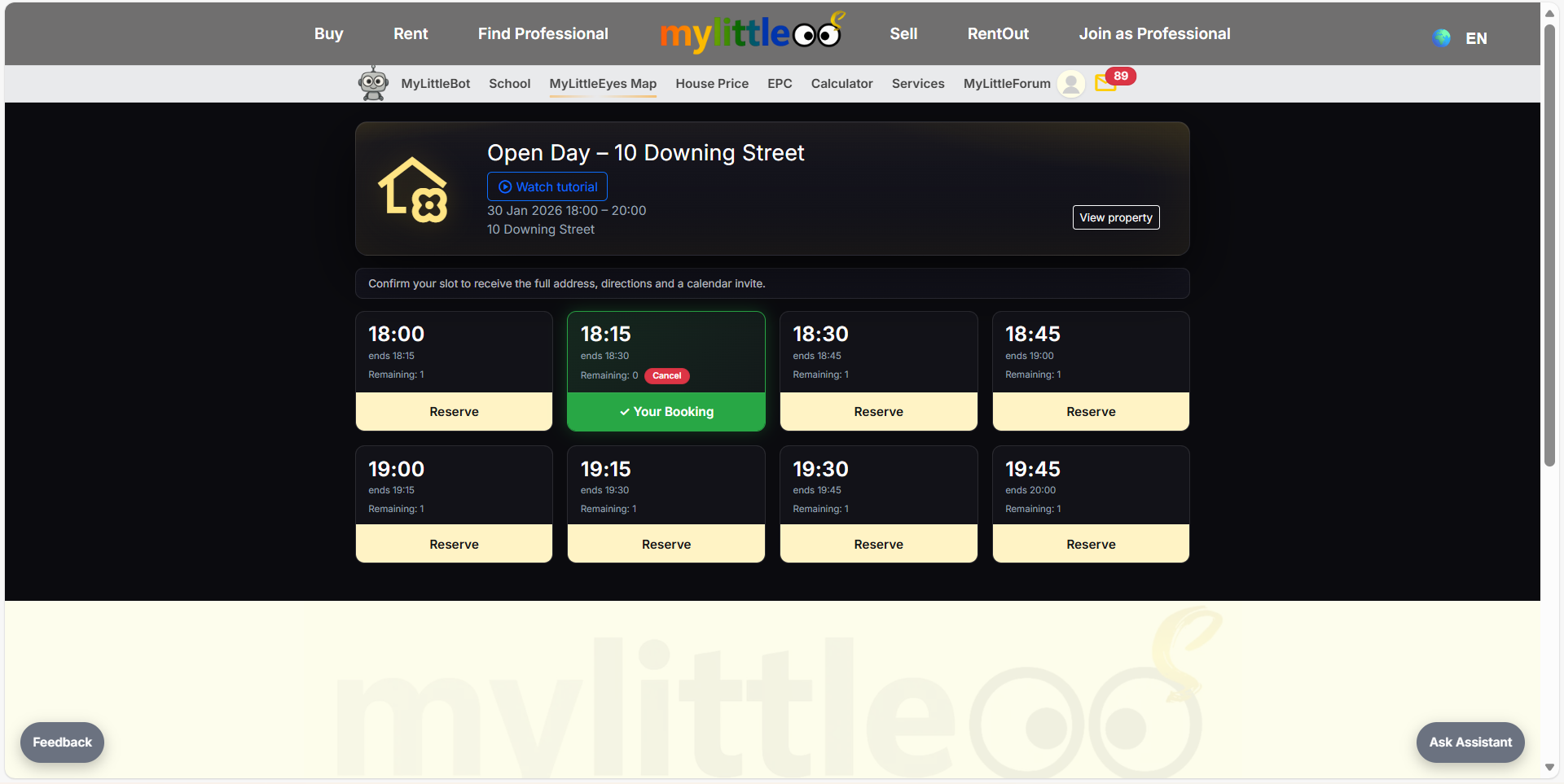Screen dimensions: 1564x784
Task: Open the Find Professional menu
Action: (543, 33)
